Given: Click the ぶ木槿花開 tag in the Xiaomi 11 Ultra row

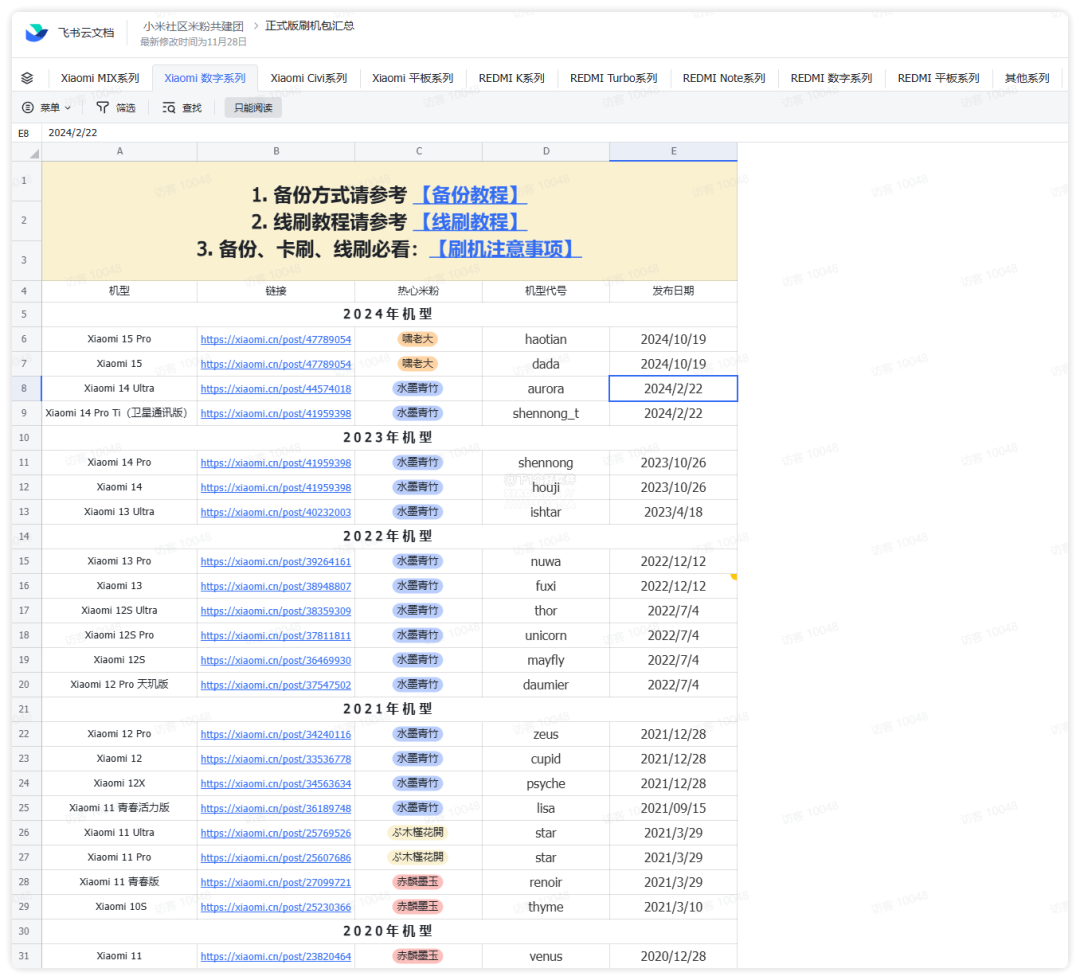Looking at the screenshot, I should (x=418, y=833).
